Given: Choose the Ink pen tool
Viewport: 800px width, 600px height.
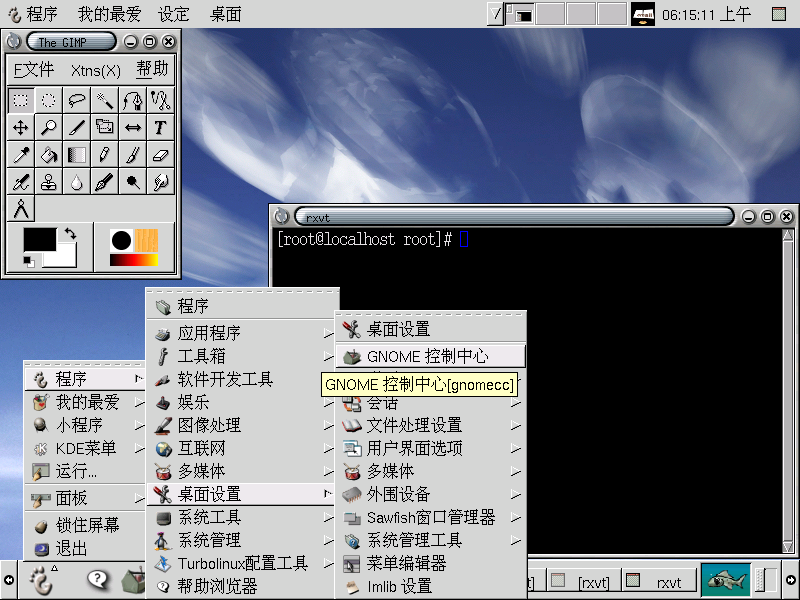Looking at the screenshot, I should (x=105, y=182).
